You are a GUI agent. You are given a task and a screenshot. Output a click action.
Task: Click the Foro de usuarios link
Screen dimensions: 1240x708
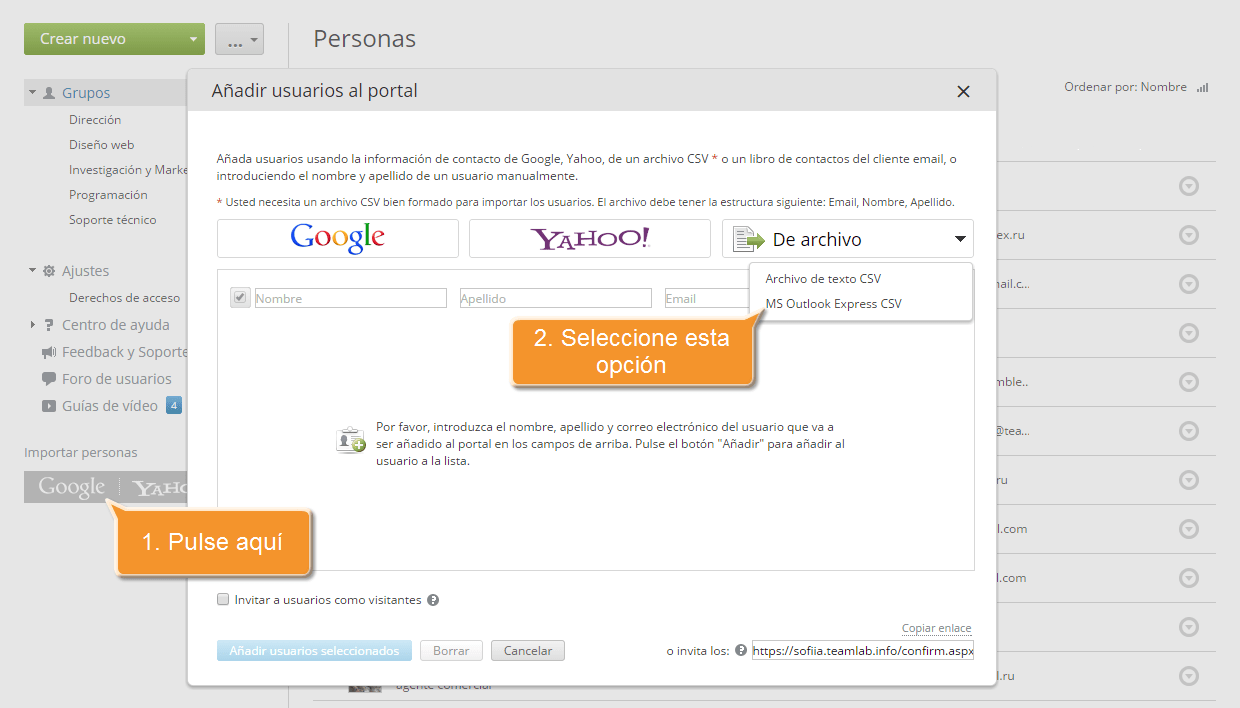click(x=117, y=379)
